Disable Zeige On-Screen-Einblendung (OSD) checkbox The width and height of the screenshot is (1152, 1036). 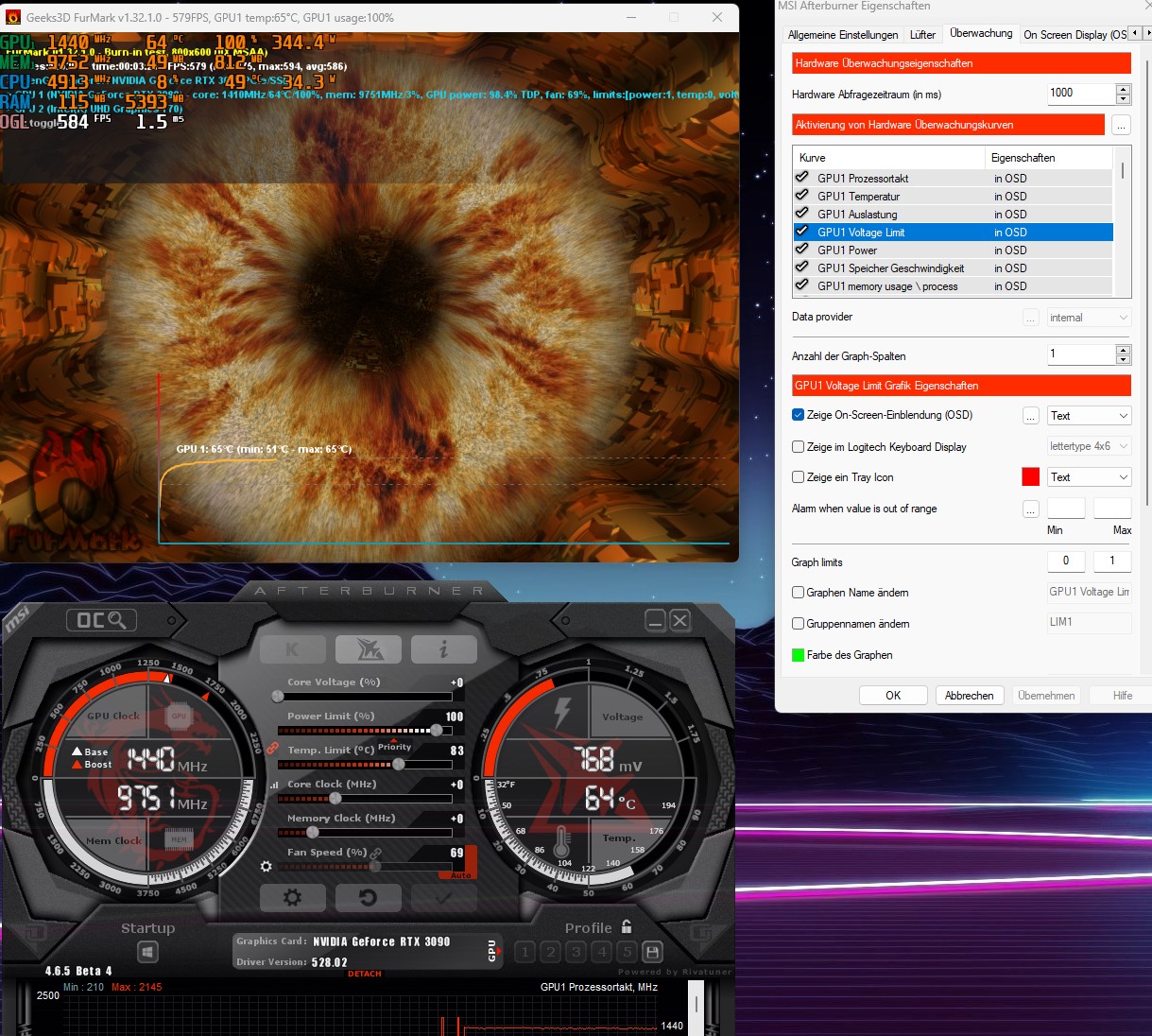point(798,415)
